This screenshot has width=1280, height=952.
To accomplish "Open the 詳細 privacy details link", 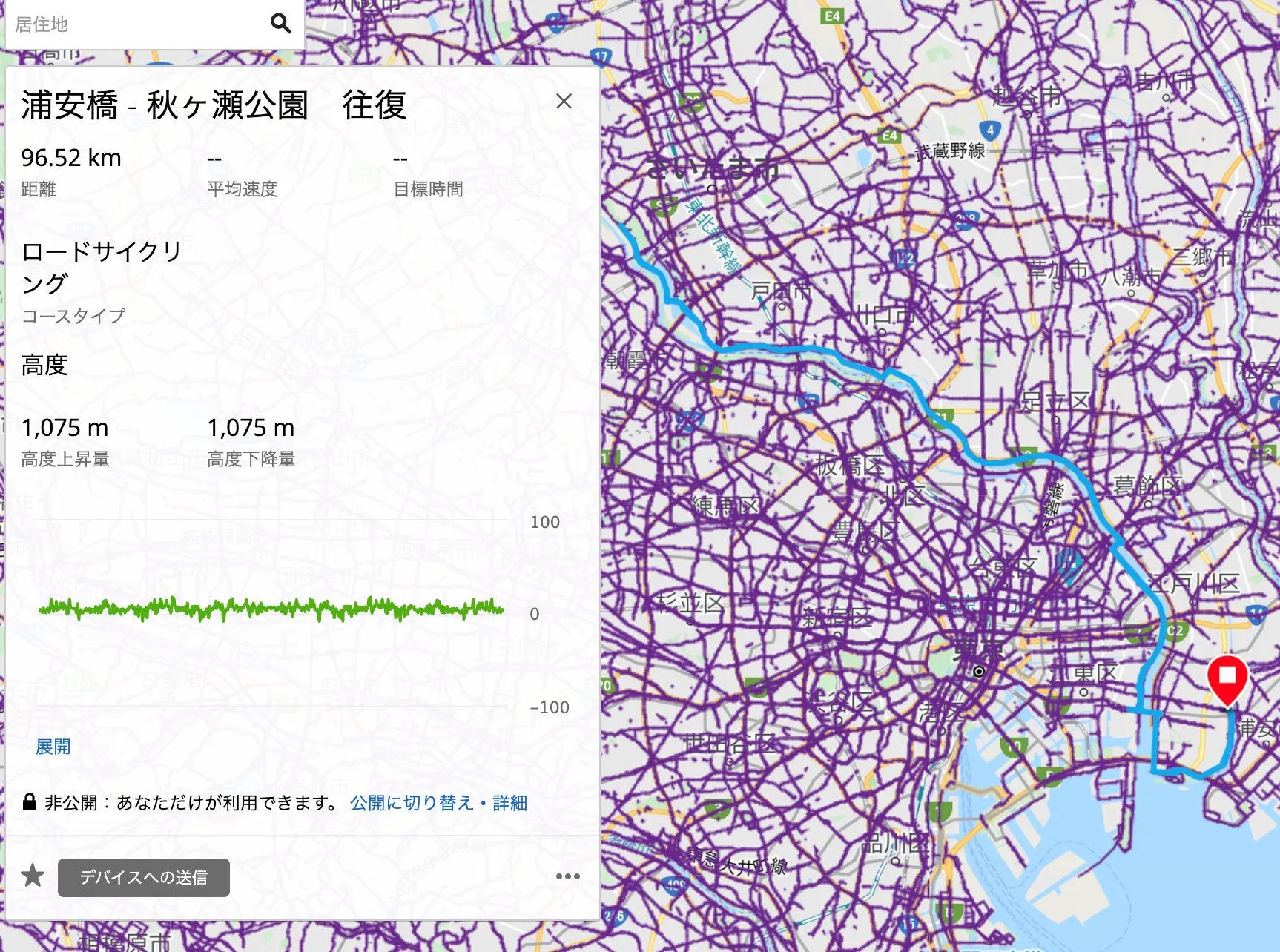I will click(x=509, y=802).
